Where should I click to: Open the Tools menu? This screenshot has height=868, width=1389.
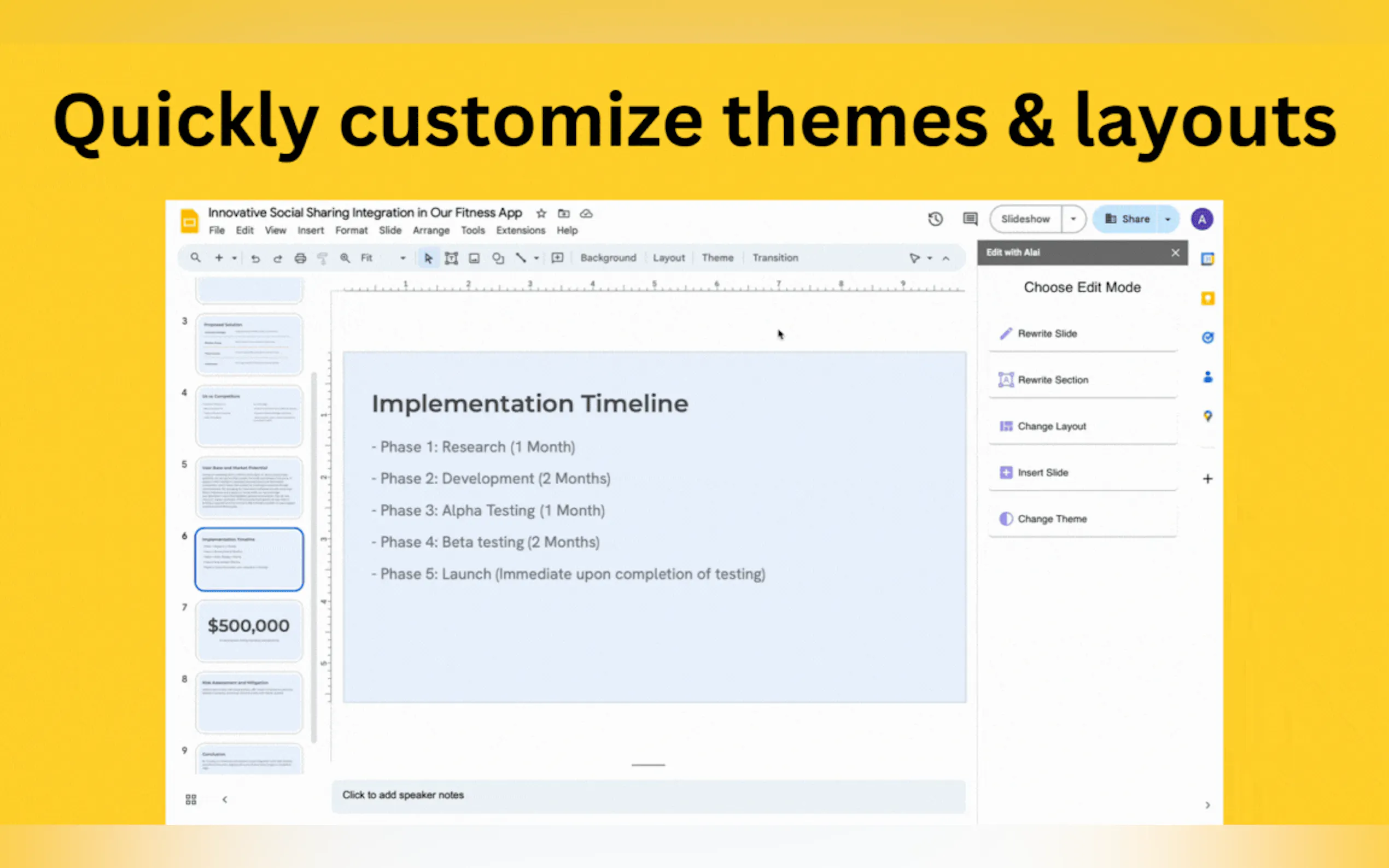tap(473, 230)
